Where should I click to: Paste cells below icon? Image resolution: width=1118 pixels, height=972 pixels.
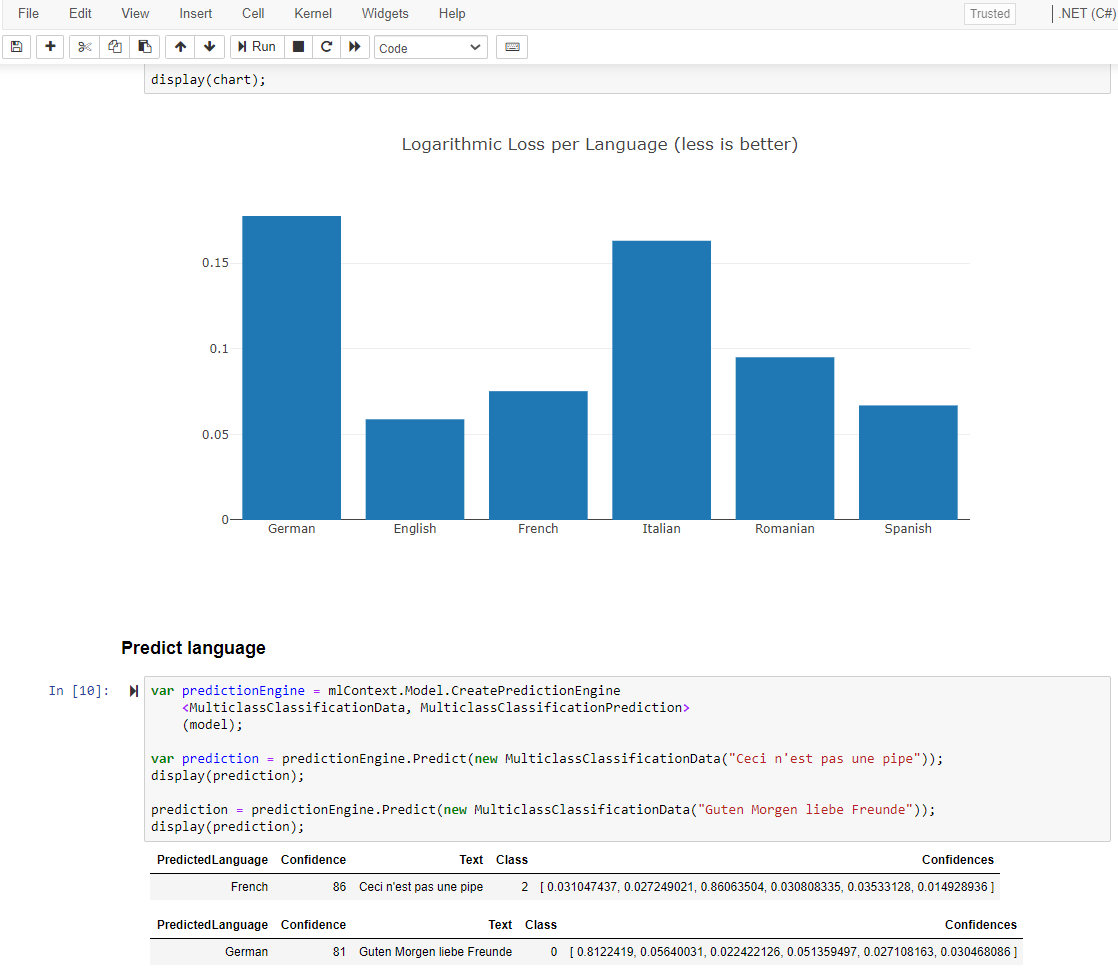[145, 47]
